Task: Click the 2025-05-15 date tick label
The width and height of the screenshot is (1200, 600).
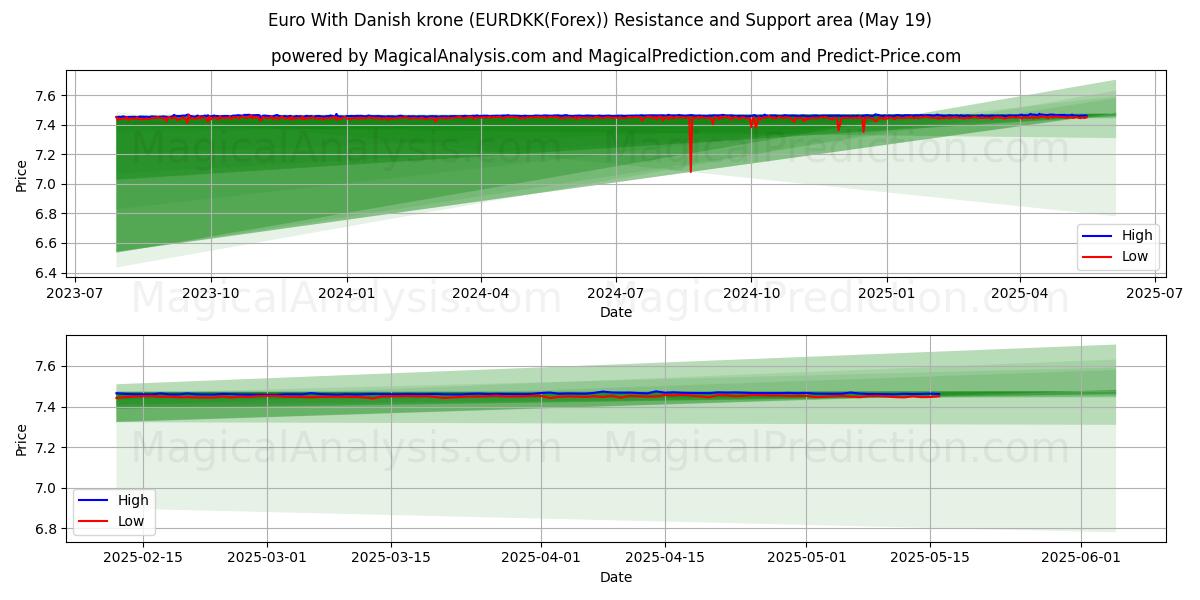Action: 930,558
